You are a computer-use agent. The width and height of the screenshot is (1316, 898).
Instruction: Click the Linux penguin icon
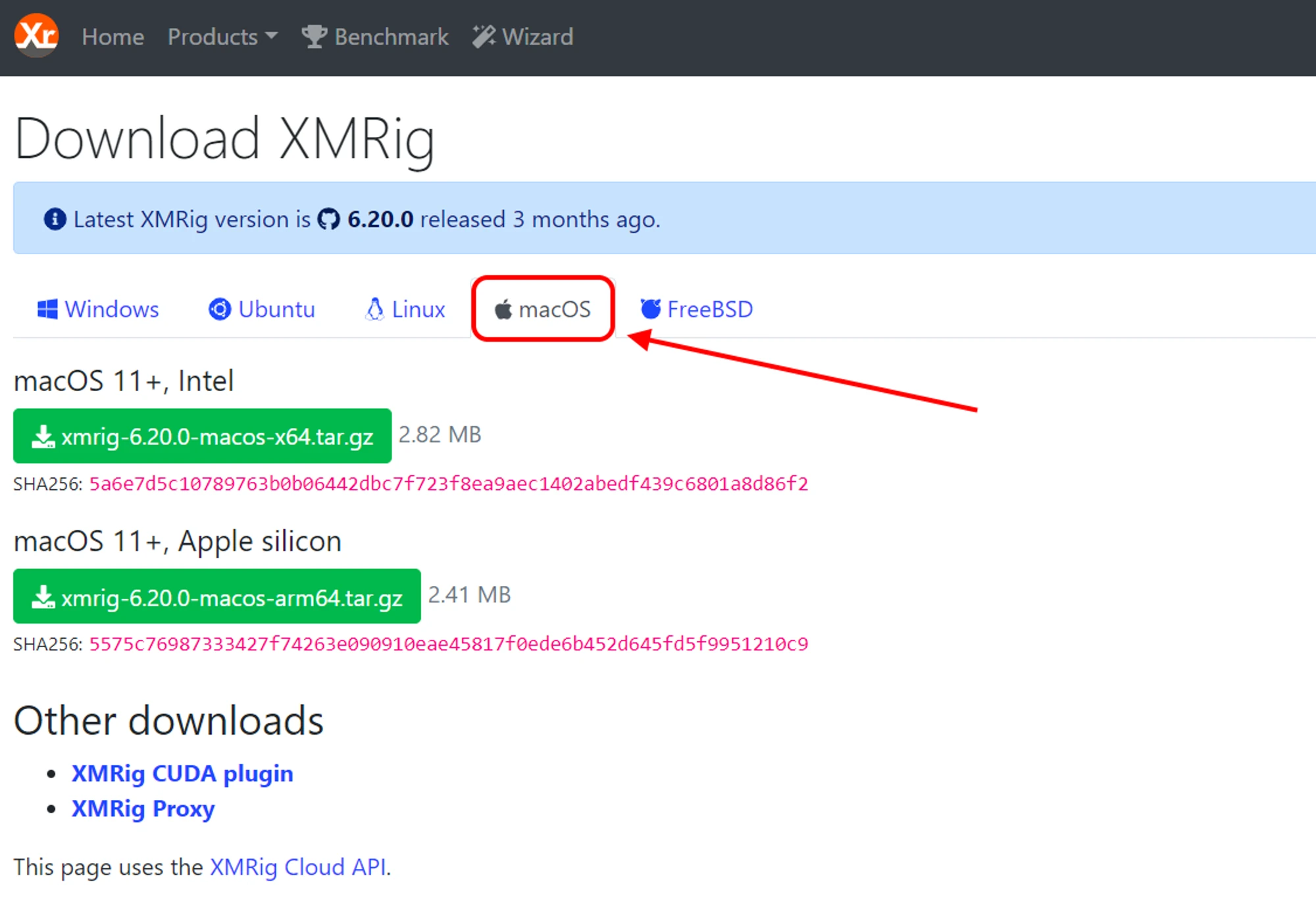coord(374,309)
